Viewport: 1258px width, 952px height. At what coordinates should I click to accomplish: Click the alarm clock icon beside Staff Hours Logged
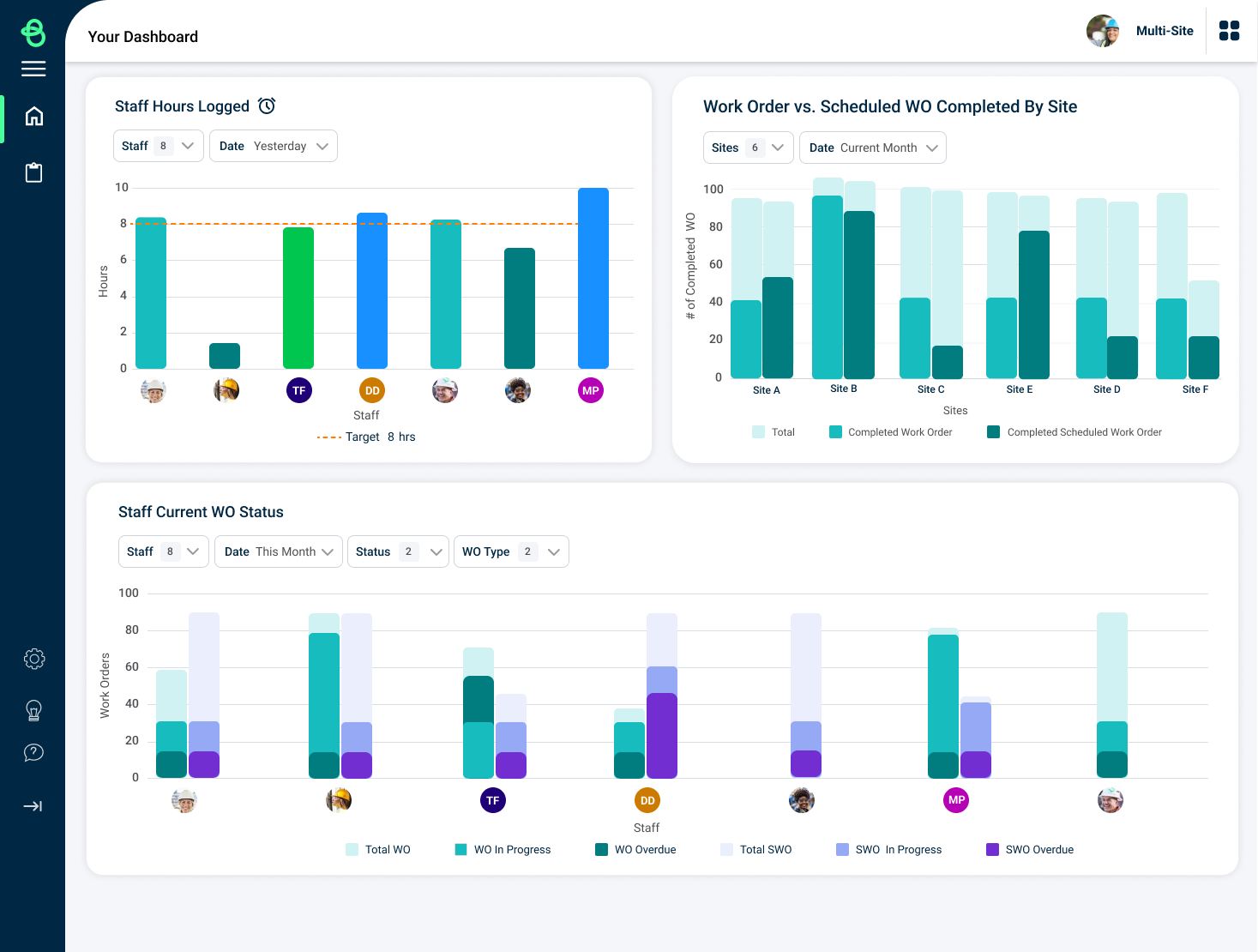pyautogui.click(x=268, y=105)
